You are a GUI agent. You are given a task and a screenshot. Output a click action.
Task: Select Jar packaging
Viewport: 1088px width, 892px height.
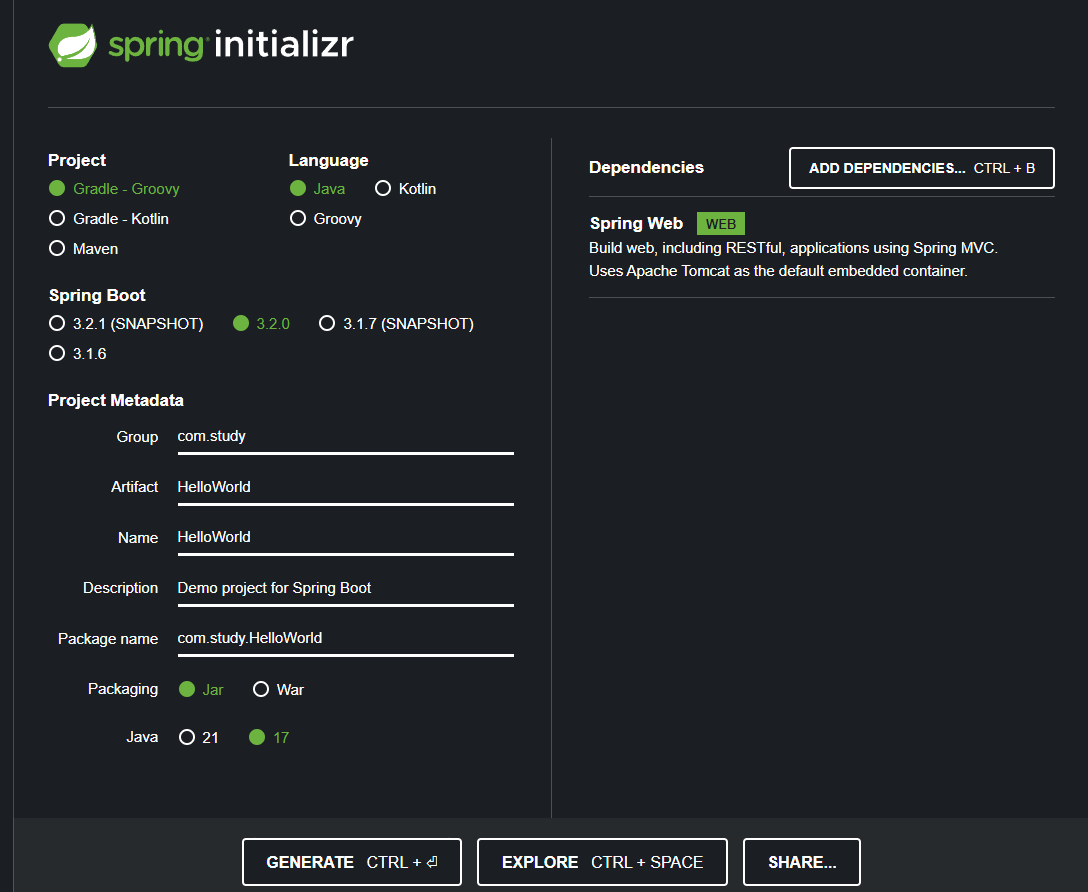(x=201, y=689)
